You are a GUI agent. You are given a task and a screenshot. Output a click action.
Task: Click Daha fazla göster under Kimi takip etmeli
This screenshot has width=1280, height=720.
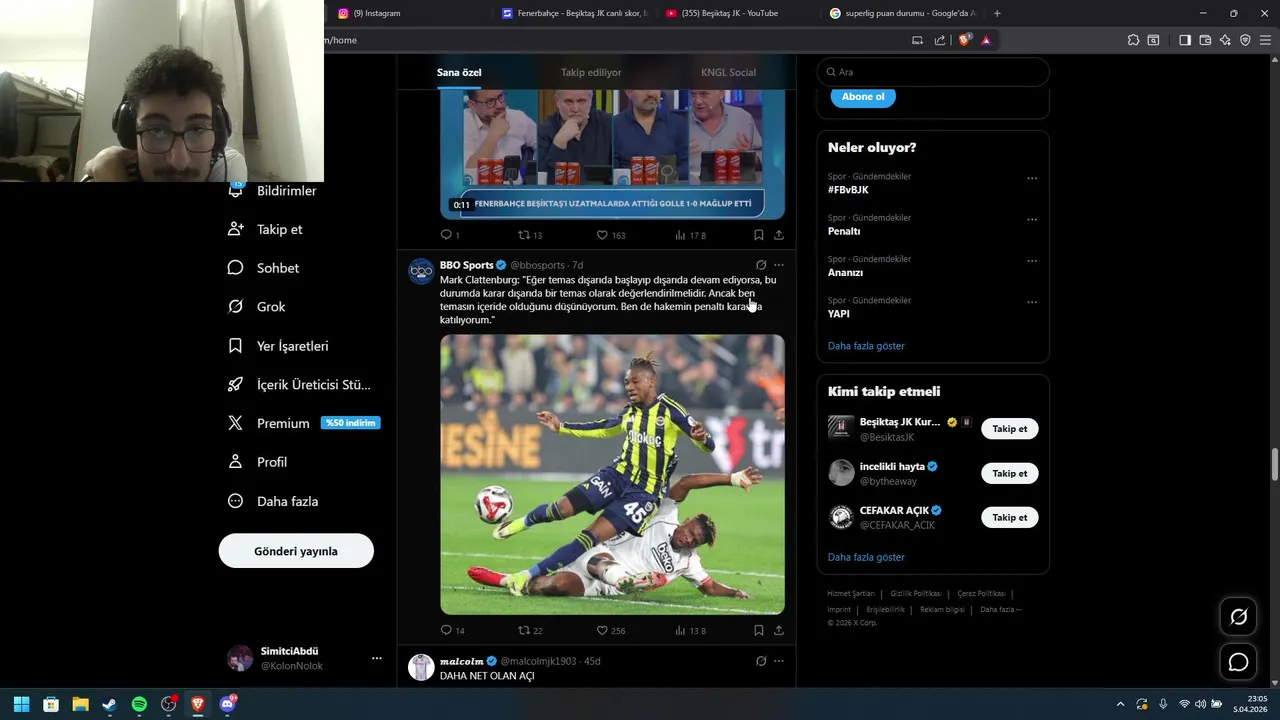(866, 557)
